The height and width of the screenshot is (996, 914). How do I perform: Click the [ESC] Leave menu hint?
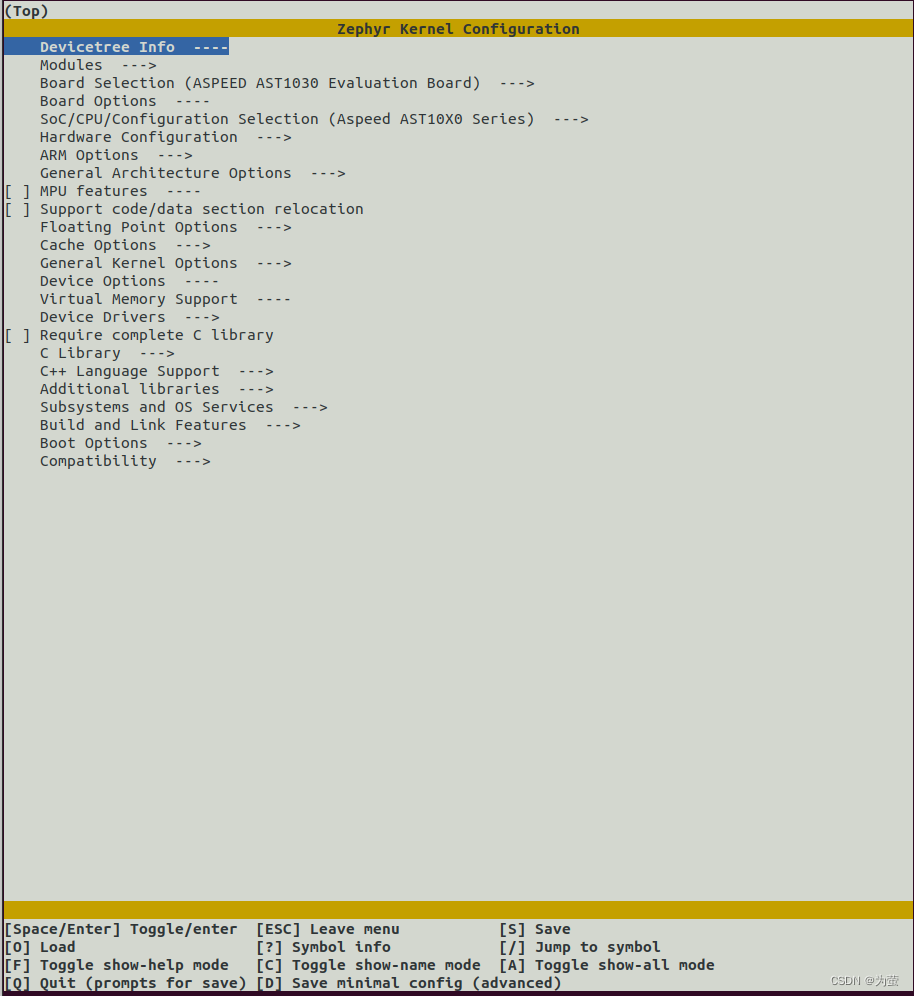(328, 929)
